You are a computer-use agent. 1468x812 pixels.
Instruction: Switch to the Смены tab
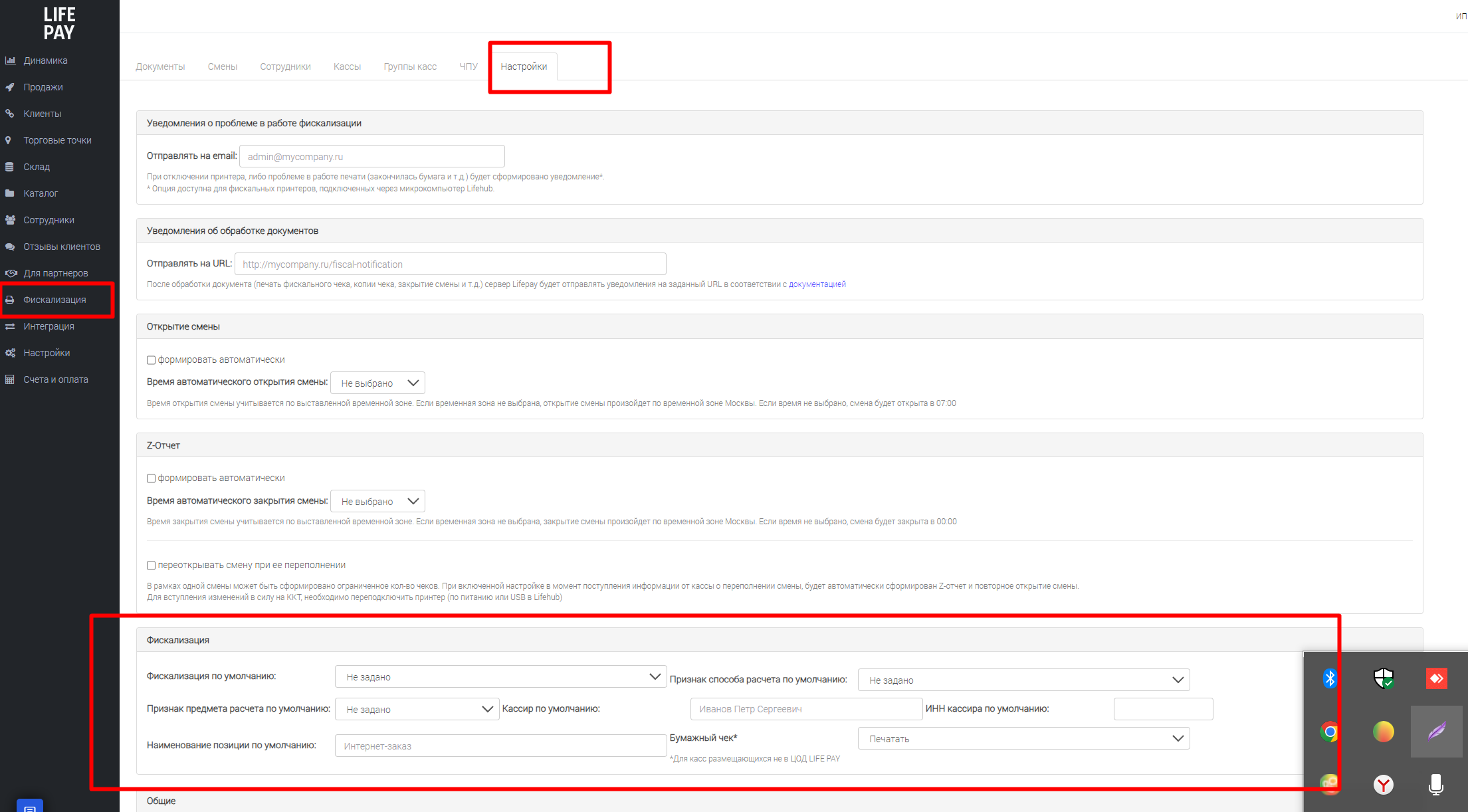222,66
